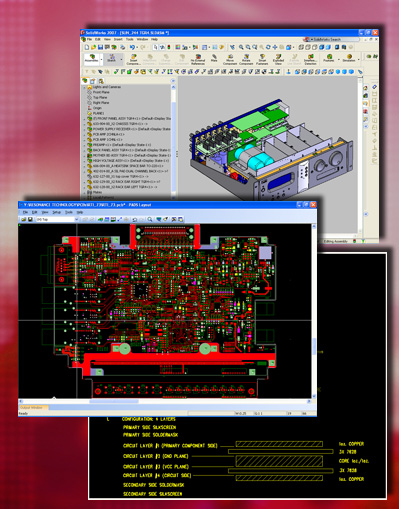Viewport: 399px width, 509px height.
Task: Click the save disk icon in PADS Layout
Action: pyautogui.click(x=30, y=219)
